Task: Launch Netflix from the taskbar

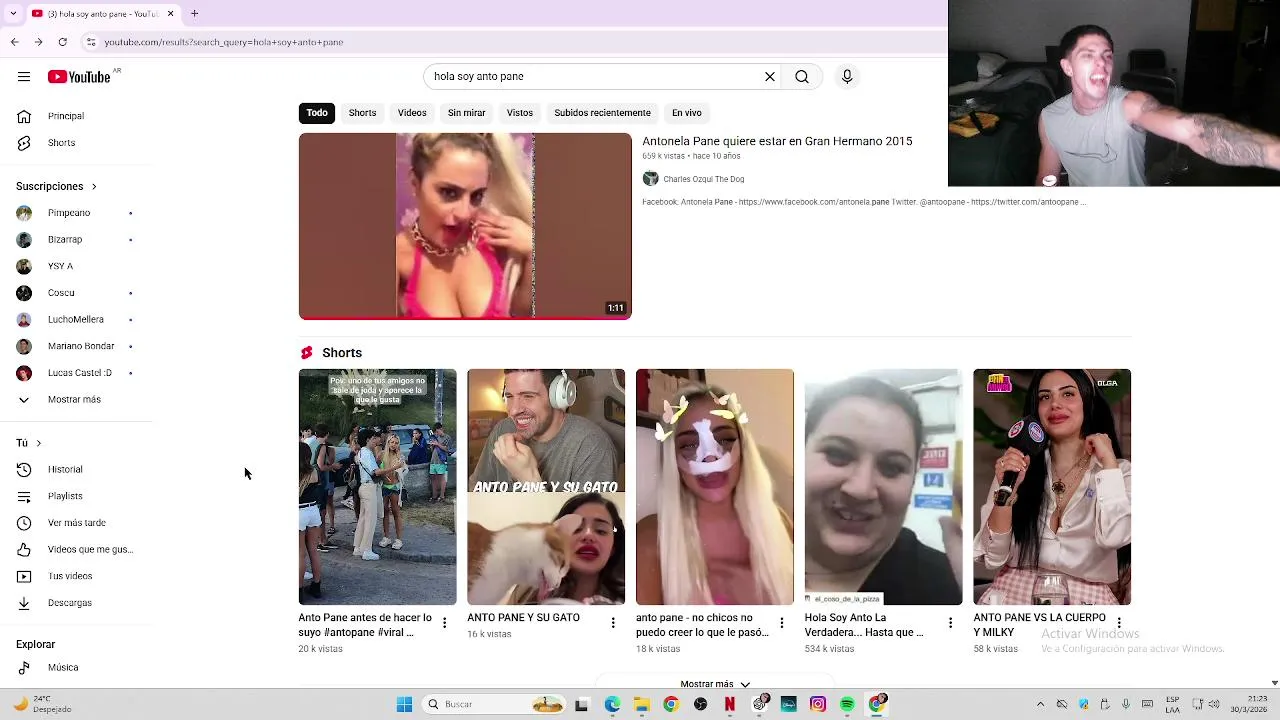Action: tap(730, 704)
